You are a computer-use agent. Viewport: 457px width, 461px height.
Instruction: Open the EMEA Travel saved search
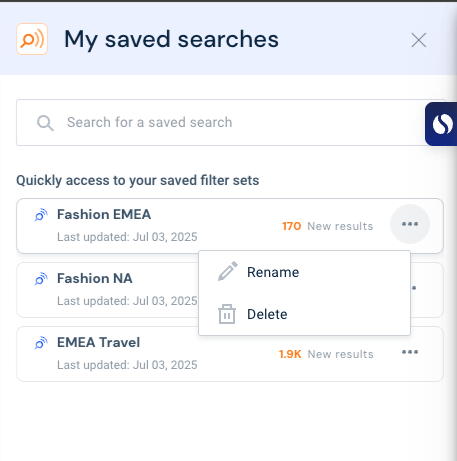click(x=230, y=354)
